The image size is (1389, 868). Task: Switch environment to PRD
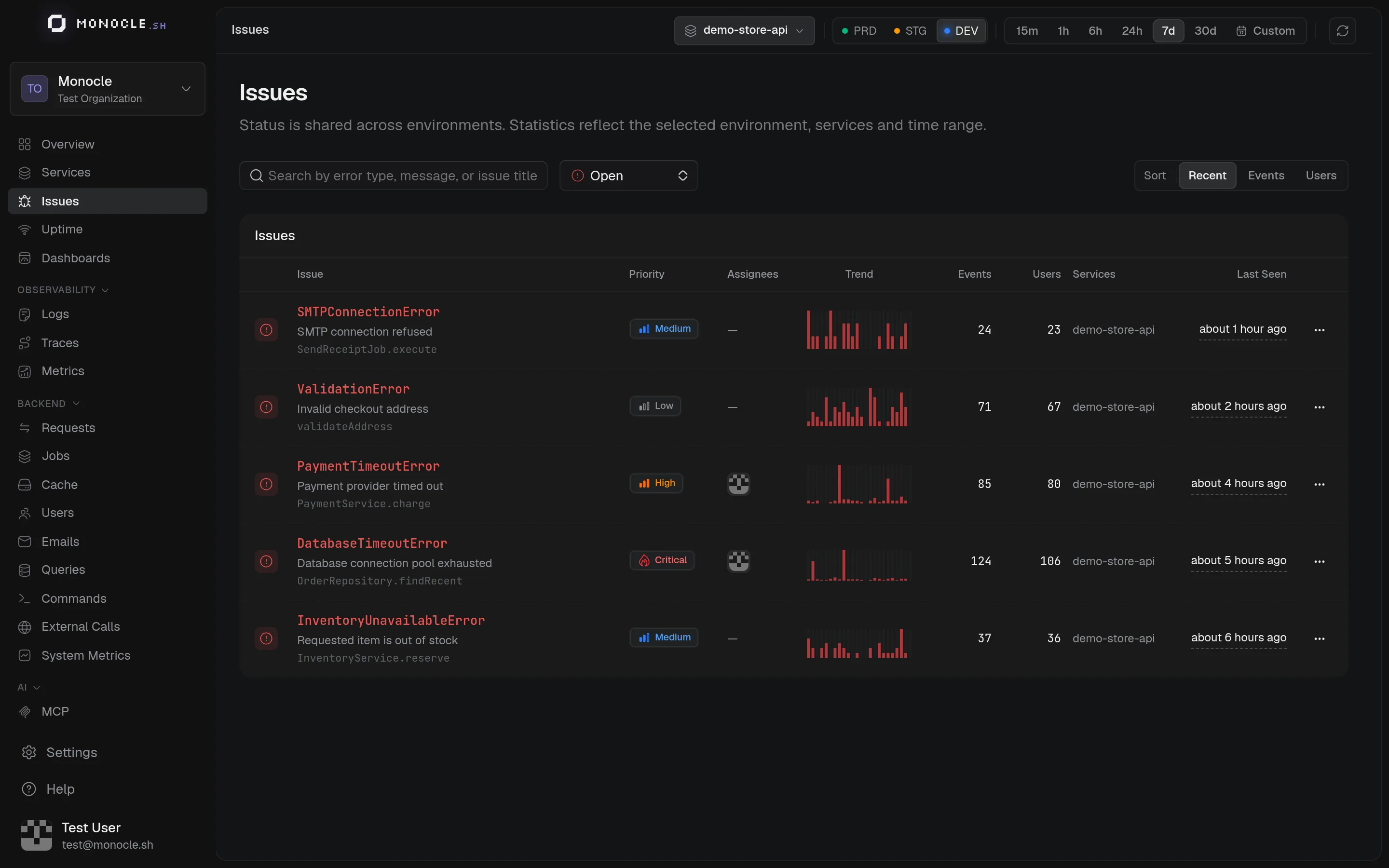tap(858, 30)
